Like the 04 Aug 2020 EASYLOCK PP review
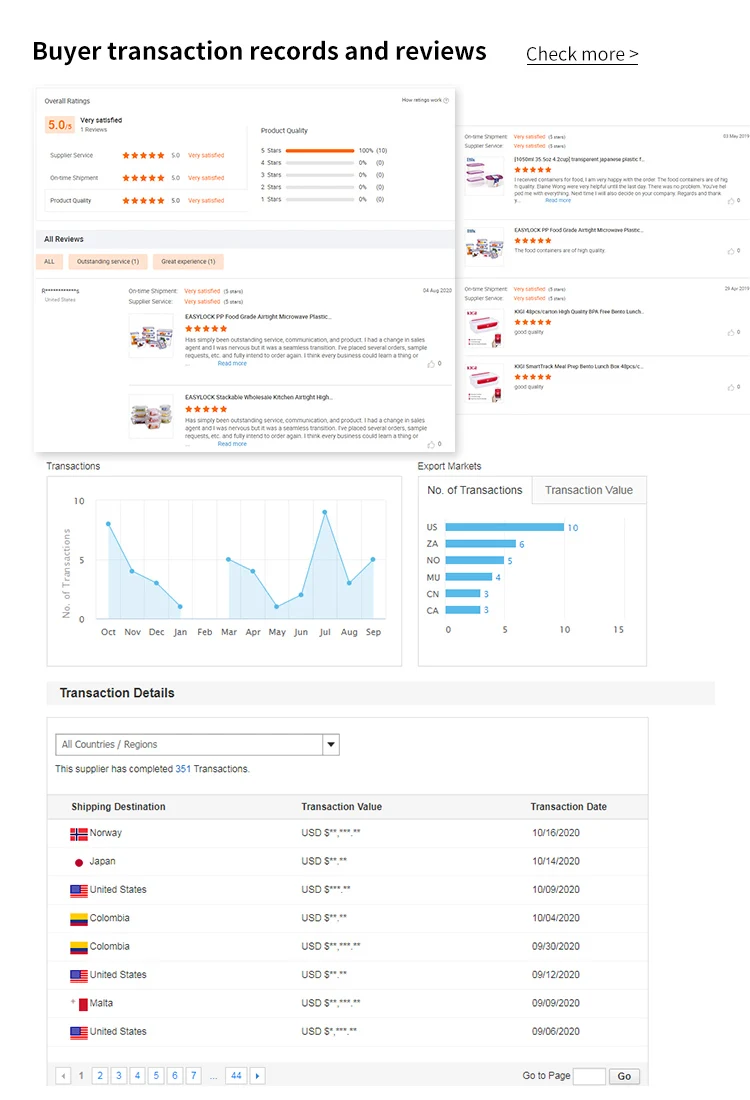Viewport: 750px width, 1100px height. (x=431, y=363)
